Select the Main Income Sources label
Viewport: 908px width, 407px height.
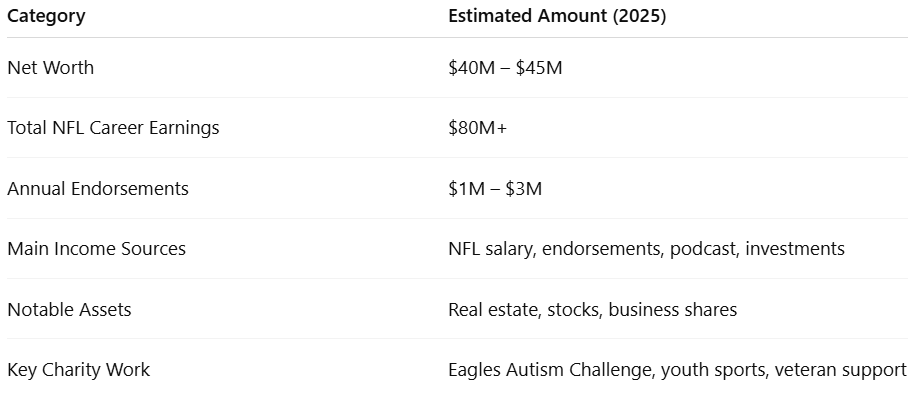coord(96,249)
